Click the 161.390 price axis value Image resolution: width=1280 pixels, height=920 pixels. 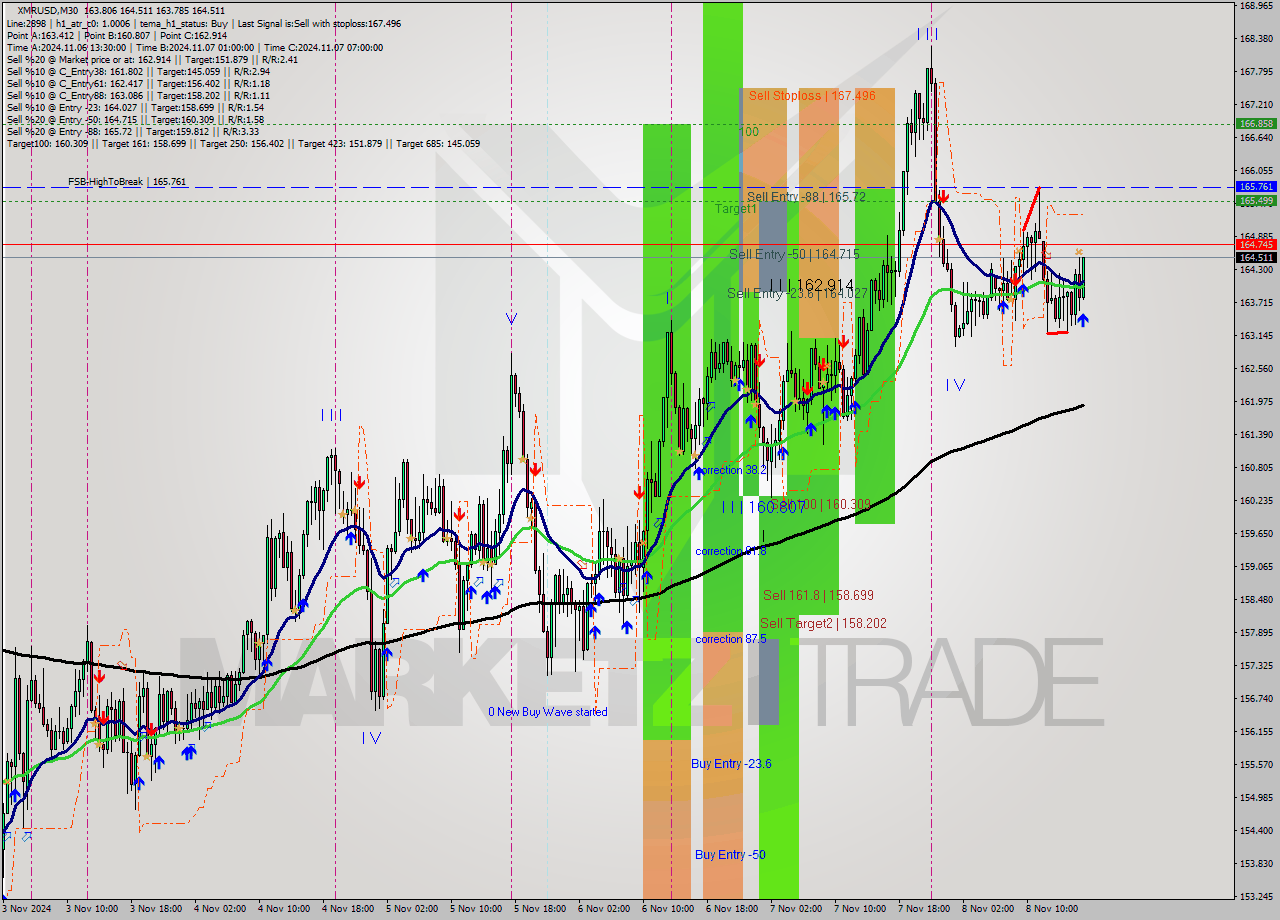click(1256, 435)
